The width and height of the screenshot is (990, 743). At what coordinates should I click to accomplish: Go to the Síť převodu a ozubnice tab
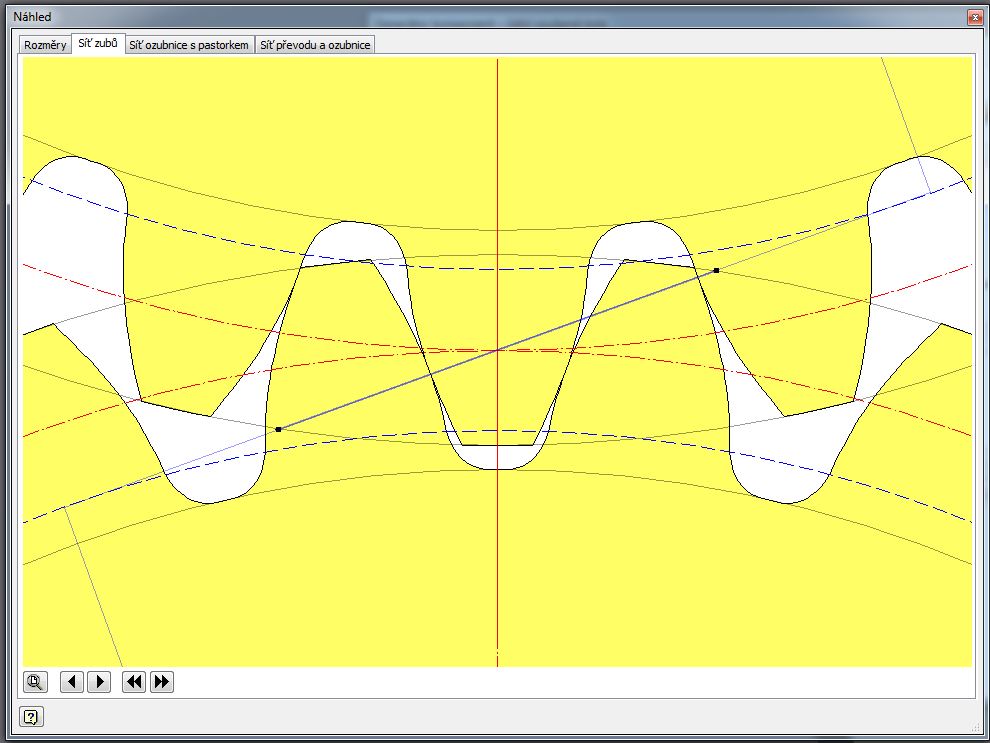coord(315,45)
